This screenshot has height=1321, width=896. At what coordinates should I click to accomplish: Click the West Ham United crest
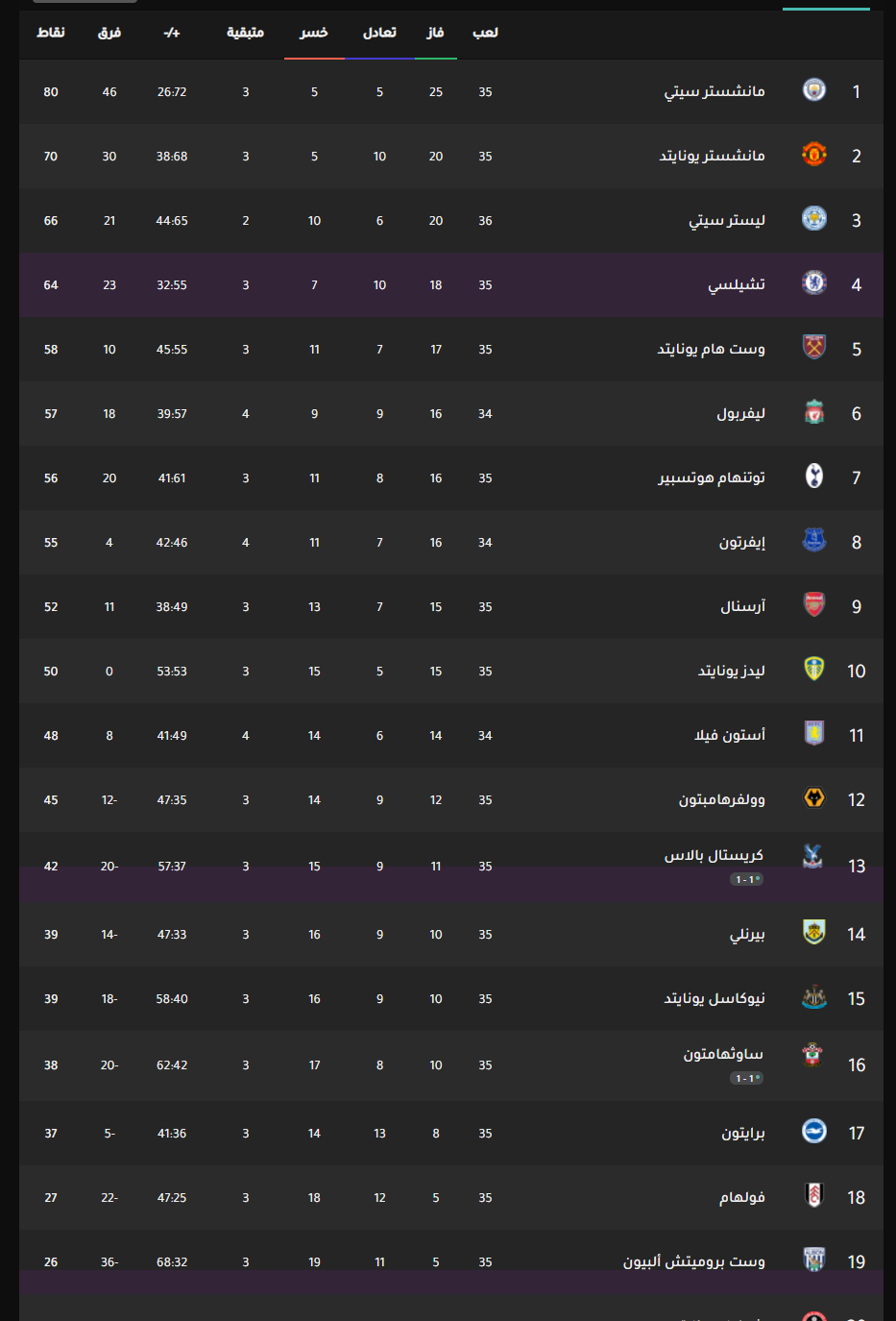(814, 348)
